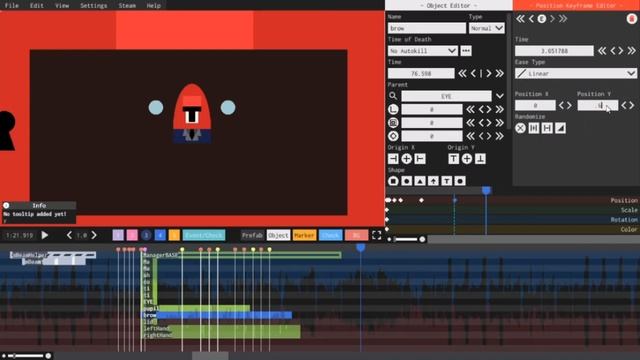Select the leftHand object on the timeline
The image size is (640, 360).
coord(221,329)
